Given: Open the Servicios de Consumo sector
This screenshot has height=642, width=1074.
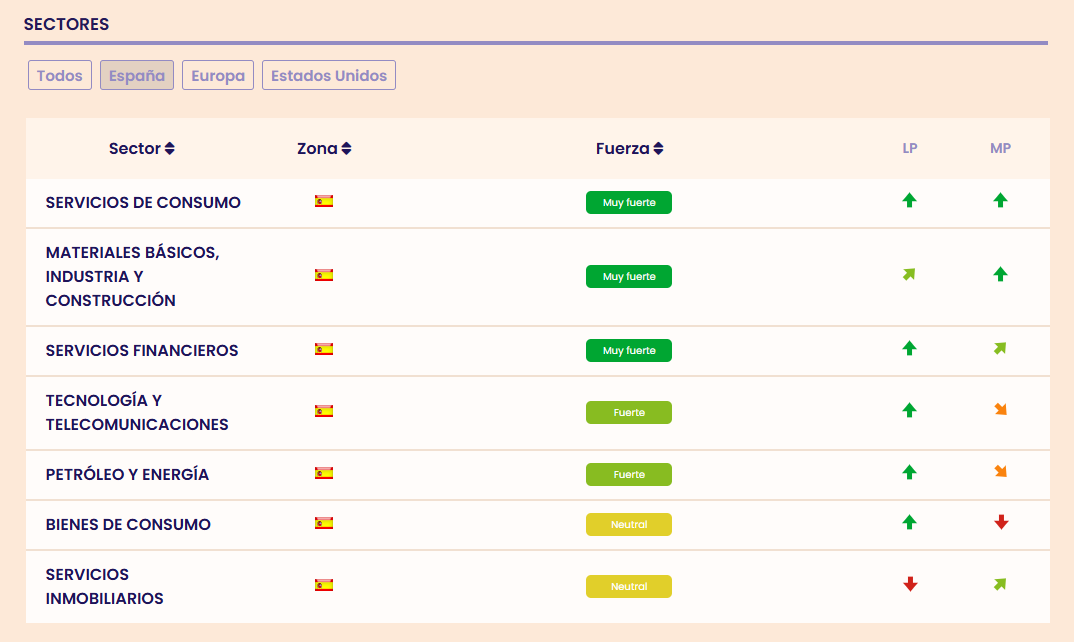Looking at the screenshot, I should pyautogui.click(x=143, y=203).
